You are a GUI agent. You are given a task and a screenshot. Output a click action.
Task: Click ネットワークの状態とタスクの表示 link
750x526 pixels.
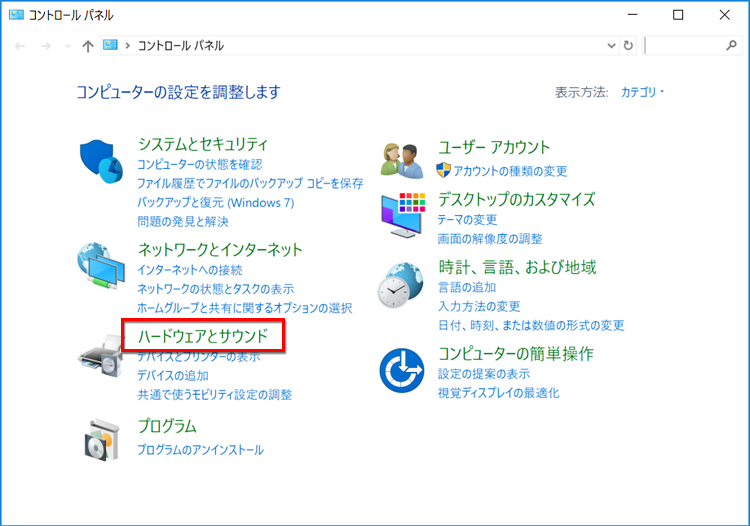(x=216, y=289)
